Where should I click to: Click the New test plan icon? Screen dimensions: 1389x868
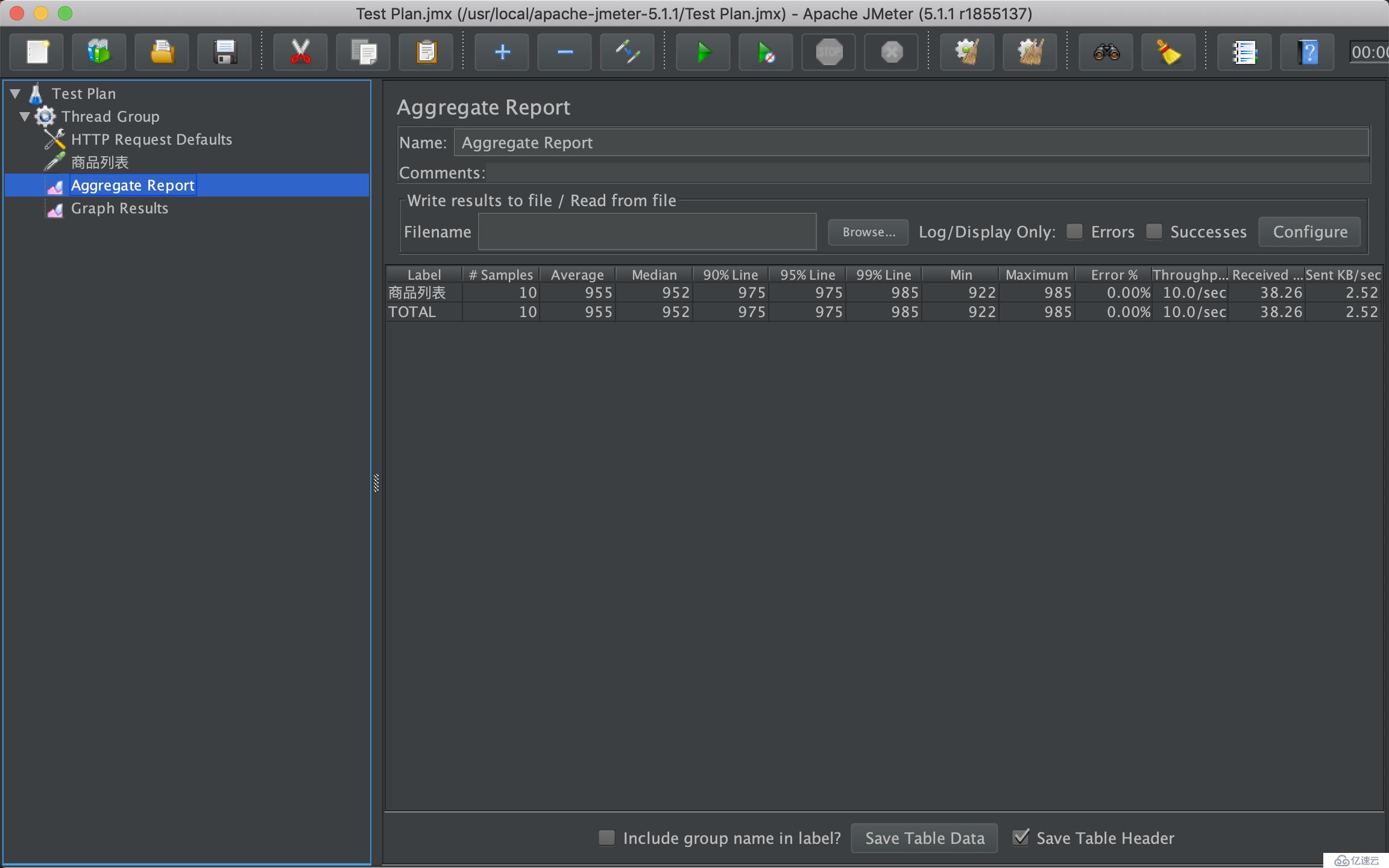(37, 52)
